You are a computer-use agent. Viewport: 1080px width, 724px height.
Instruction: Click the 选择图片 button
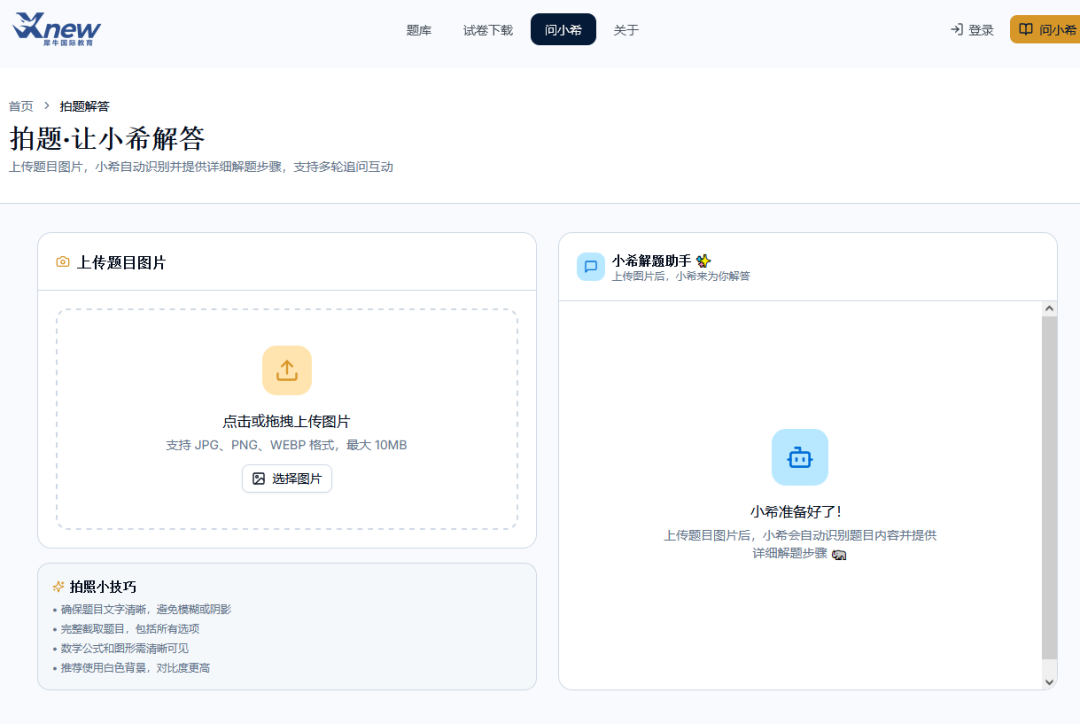(287, 479)
